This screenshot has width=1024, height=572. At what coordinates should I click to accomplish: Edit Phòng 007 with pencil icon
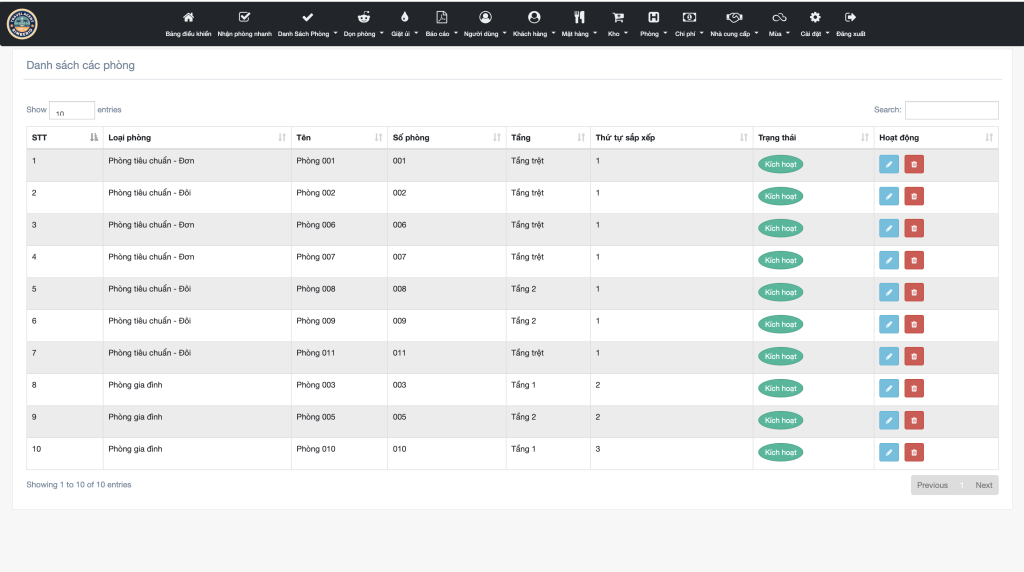[x=889, y=261]
